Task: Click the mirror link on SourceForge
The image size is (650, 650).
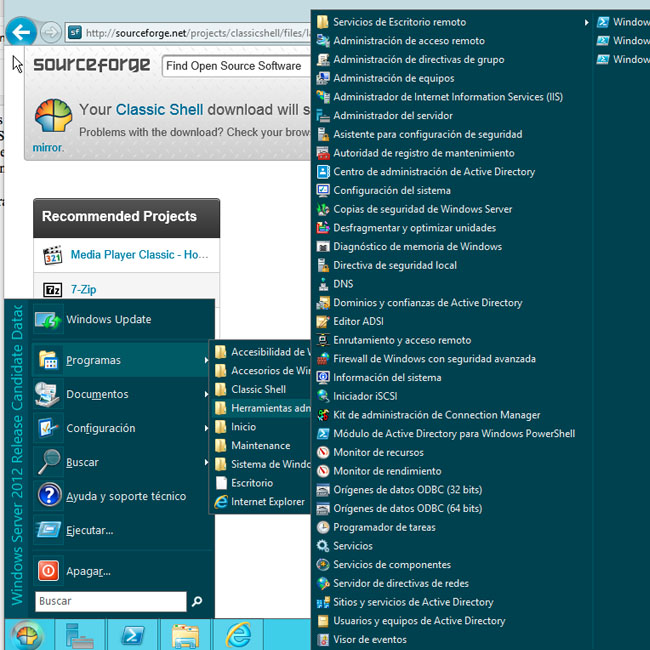Action: pyautogui.click(x=47, y=148)
